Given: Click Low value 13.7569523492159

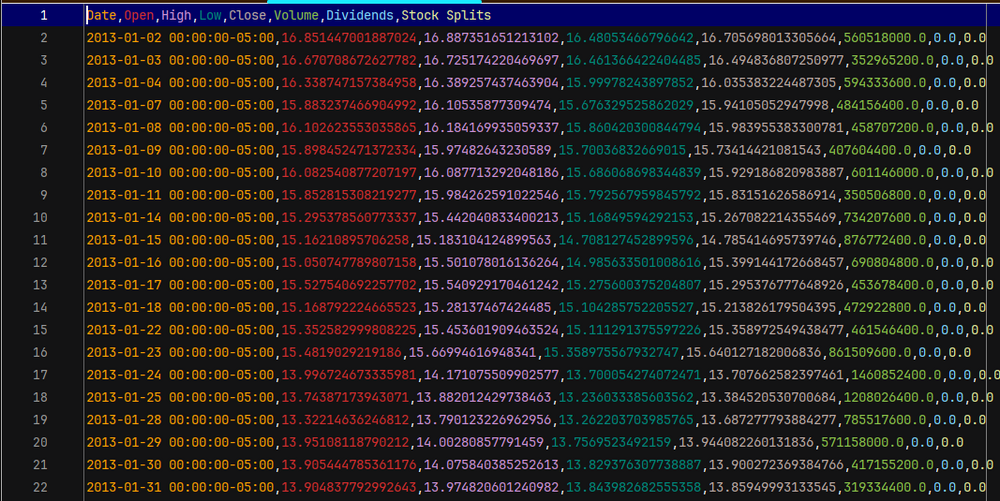Looking at the screenshot, I should pyautogui.click(x=611, y=442).
